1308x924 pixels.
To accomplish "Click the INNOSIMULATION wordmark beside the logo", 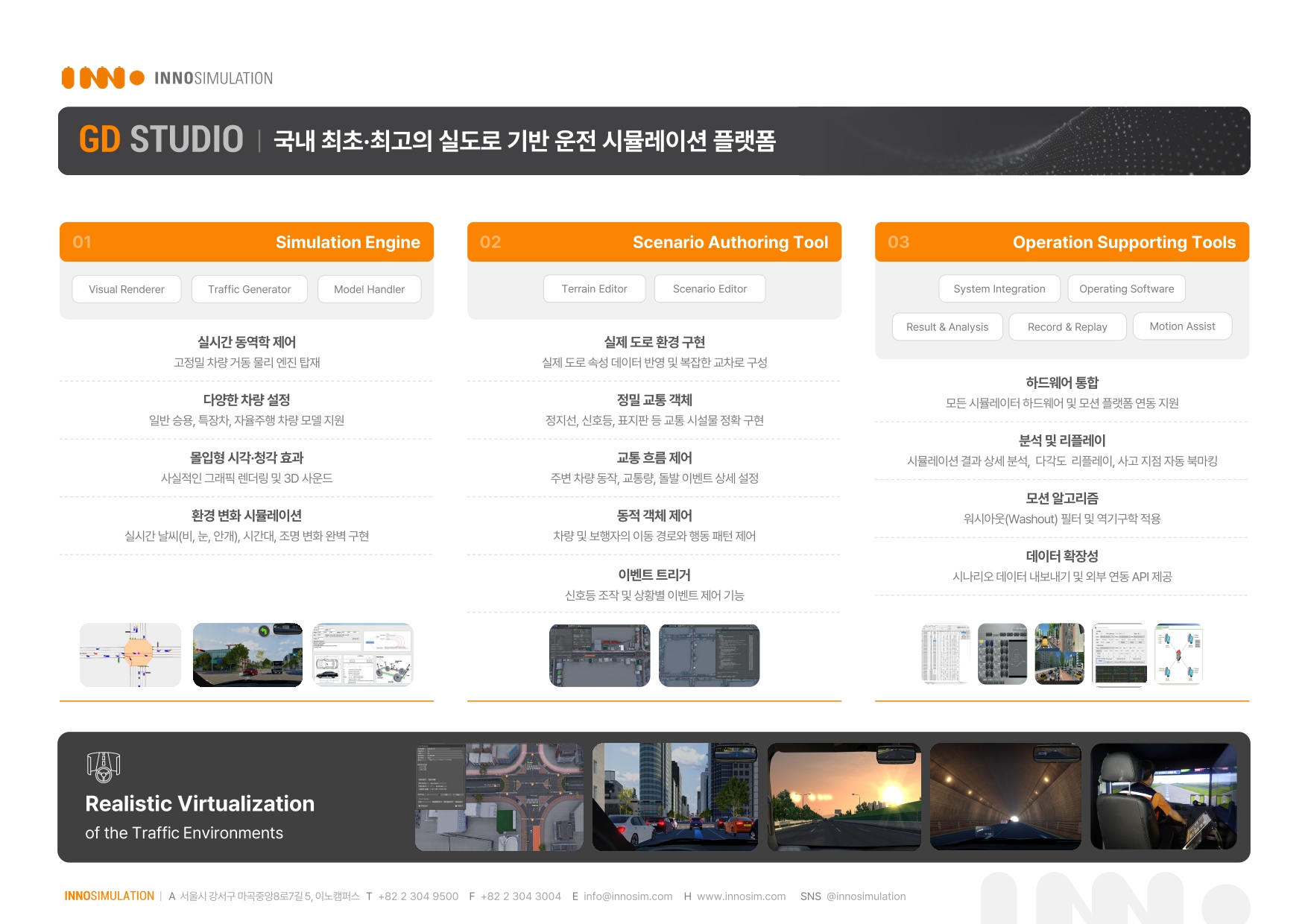I will pos(214,78).
